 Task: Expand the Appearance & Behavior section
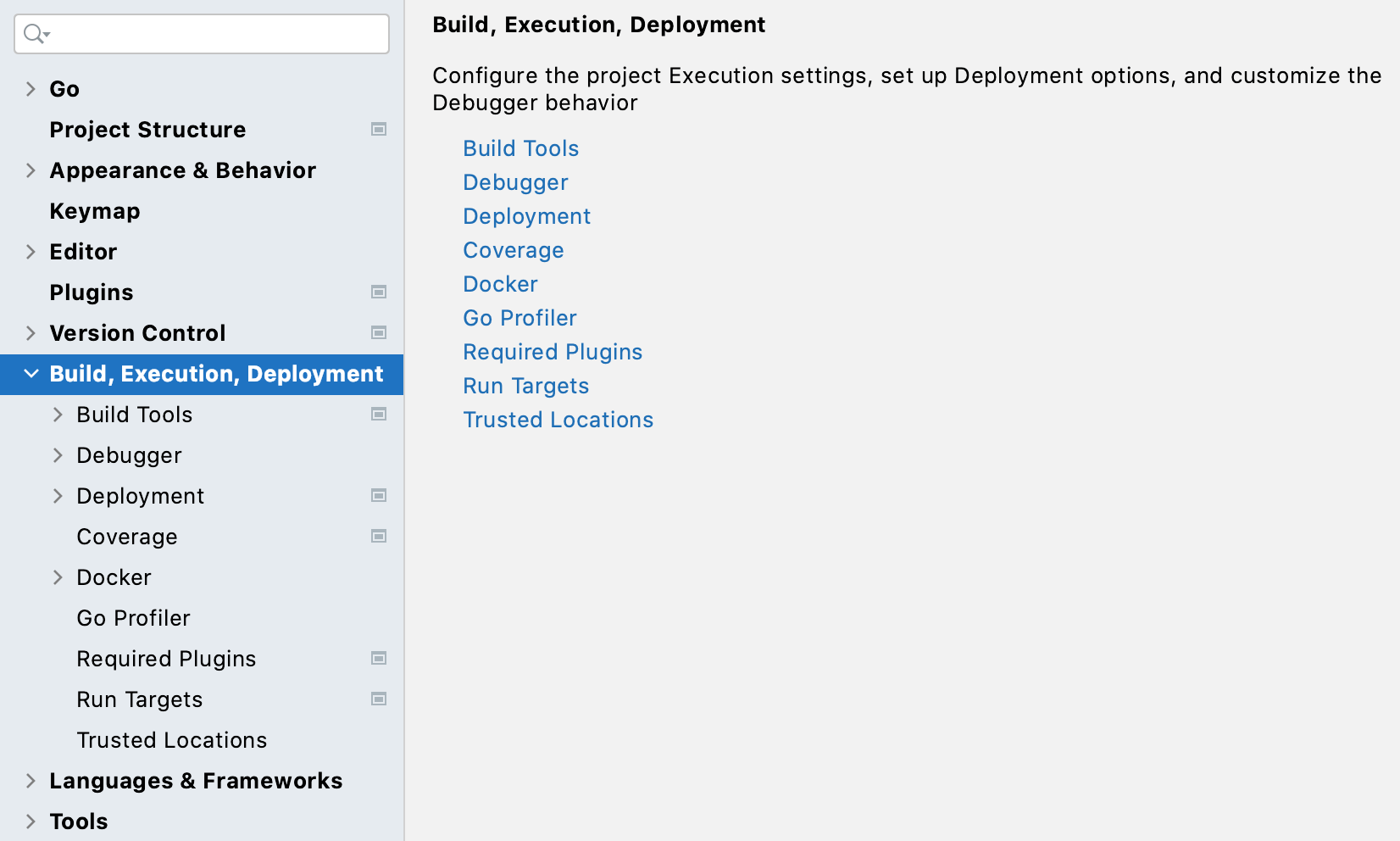coord(31,170)
